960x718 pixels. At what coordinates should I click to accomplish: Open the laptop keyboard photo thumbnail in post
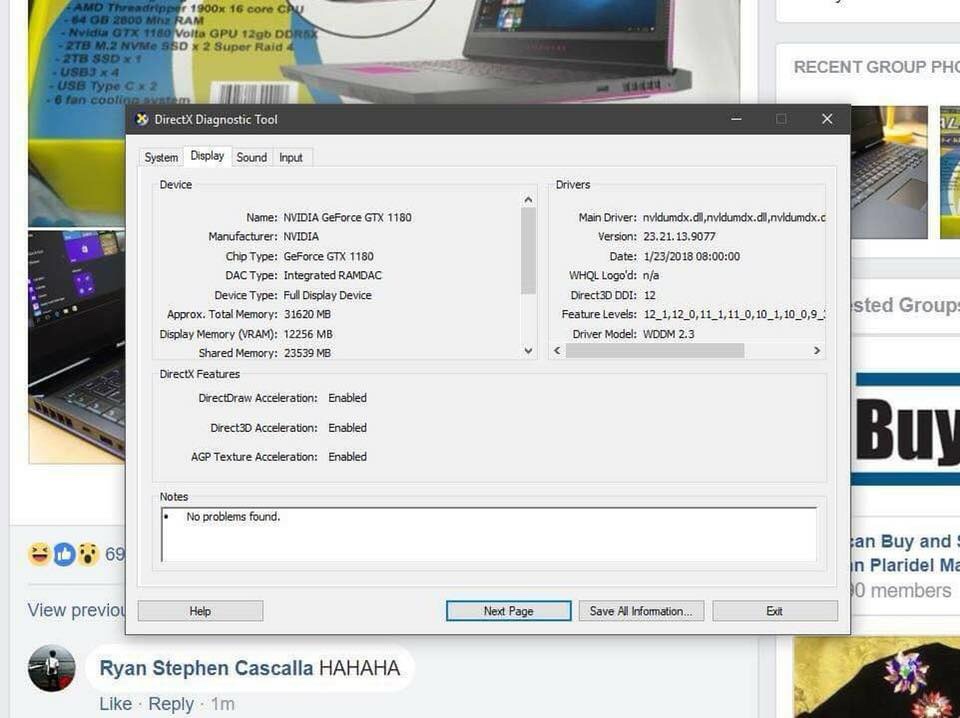(77, 347)
